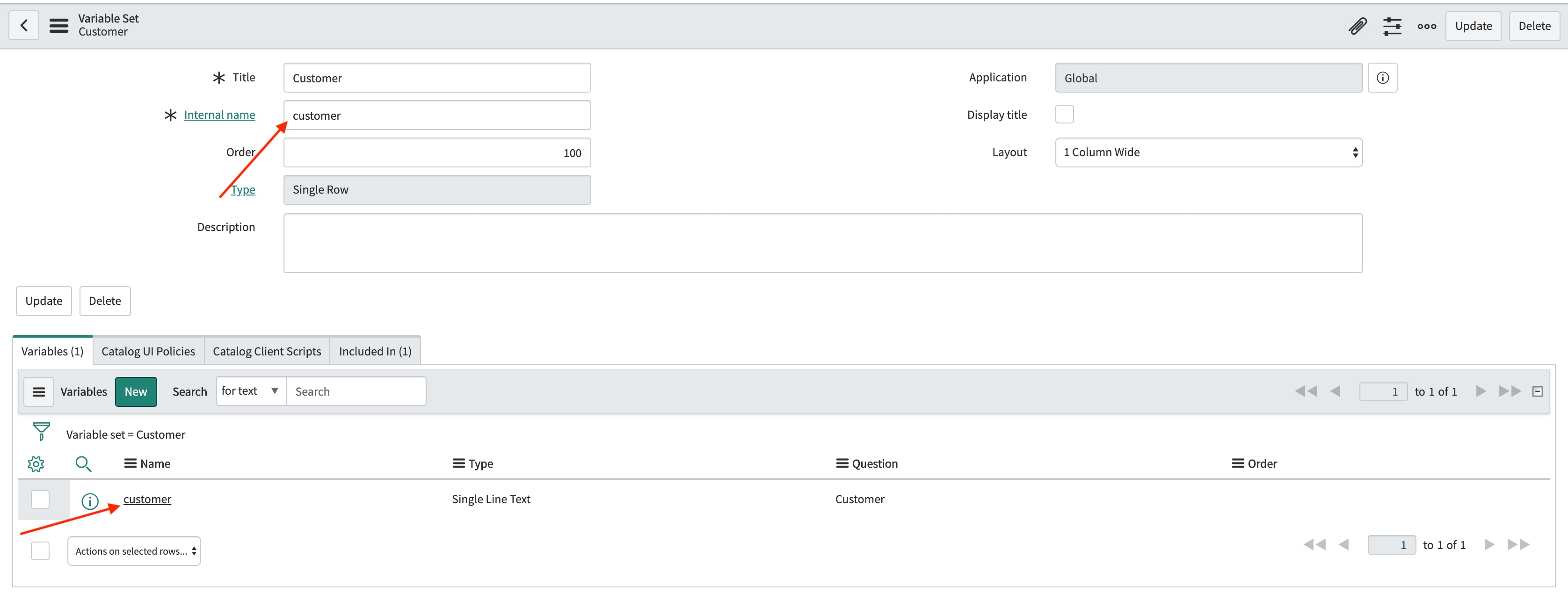
Task: Click the back navigation arrow
Action: (x=23, y=25)
